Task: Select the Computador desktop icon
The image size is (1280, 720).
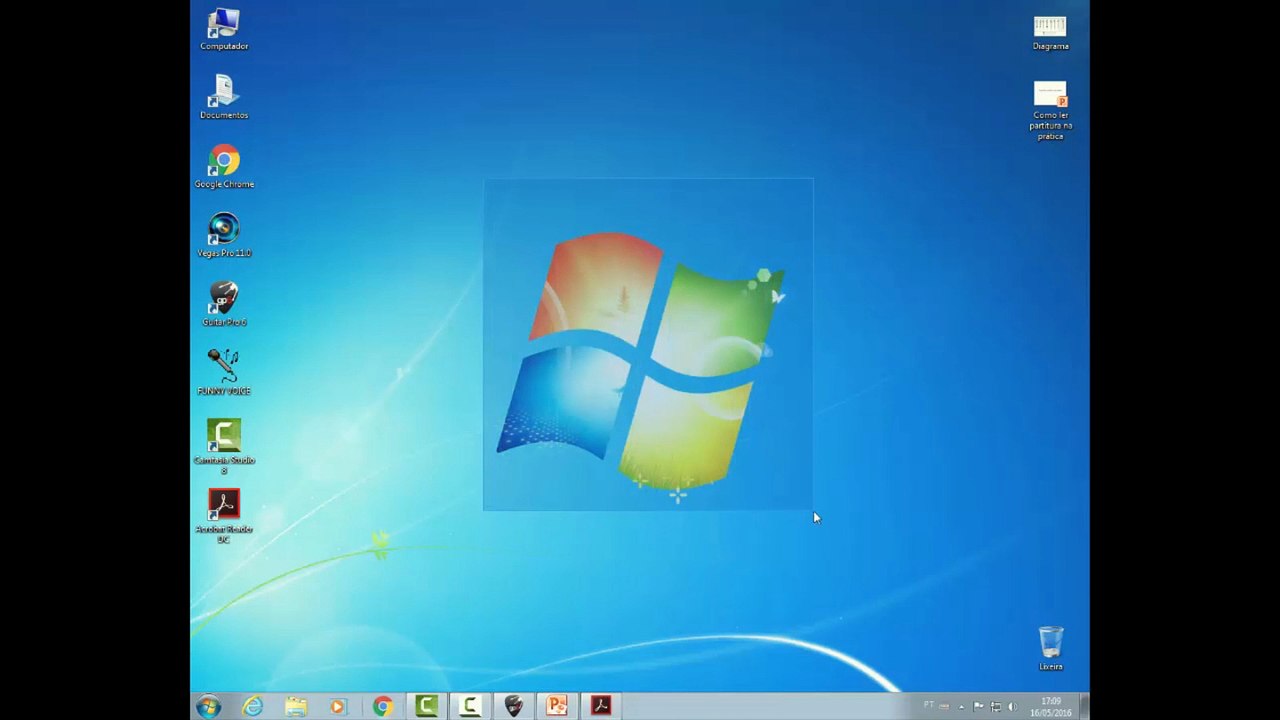Action: [x=224, y=30]
